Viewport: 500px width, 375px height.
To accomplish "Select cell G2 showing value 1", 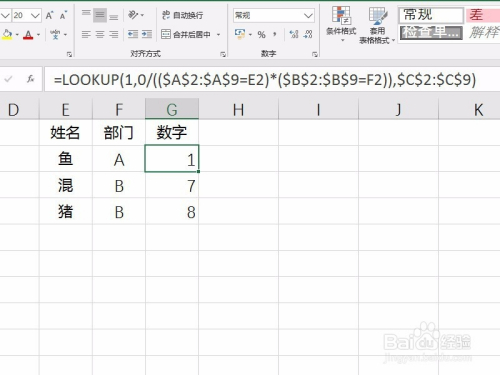I will point(172,159).
